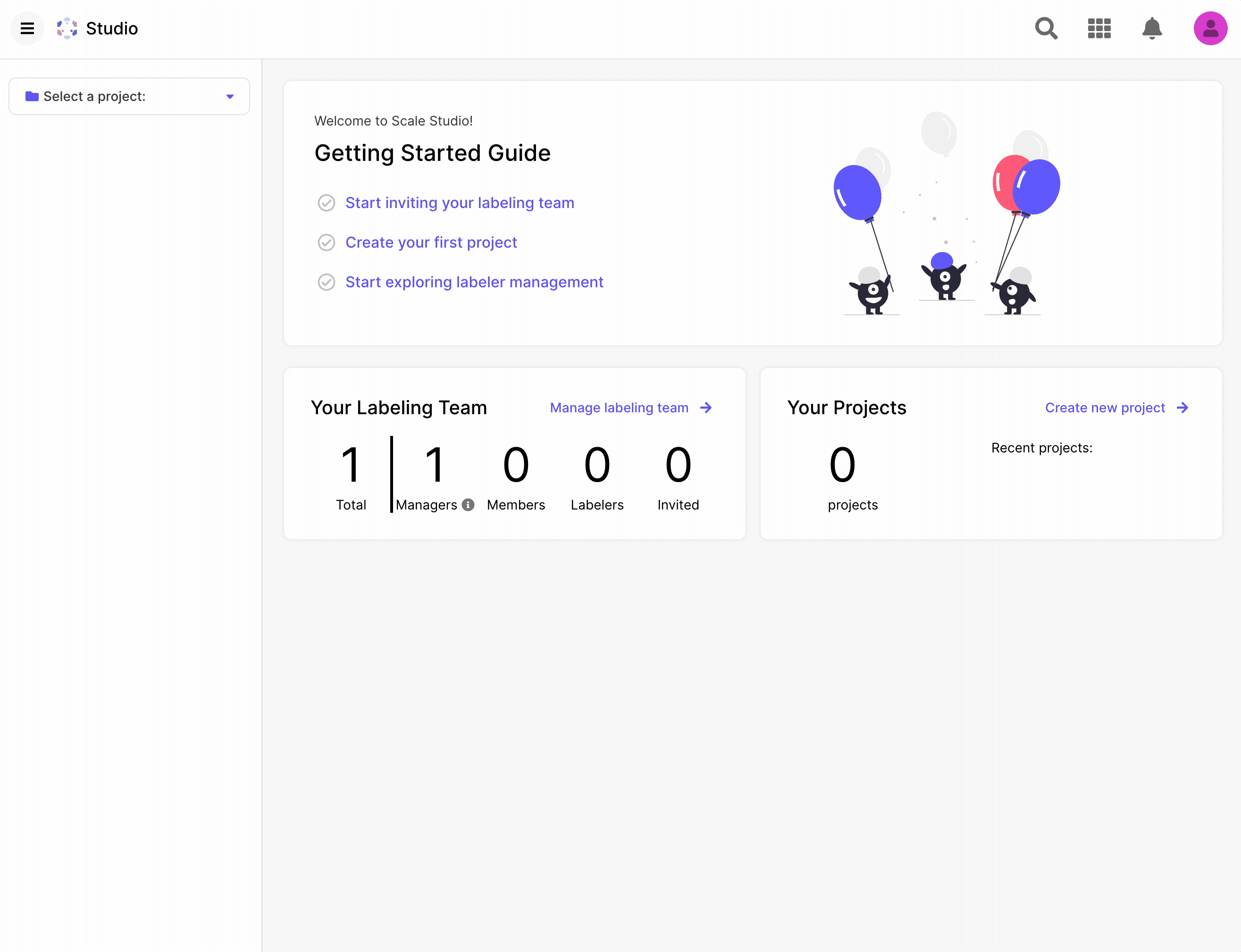Expand the Select a project dropdown

(x=129, y=96)
